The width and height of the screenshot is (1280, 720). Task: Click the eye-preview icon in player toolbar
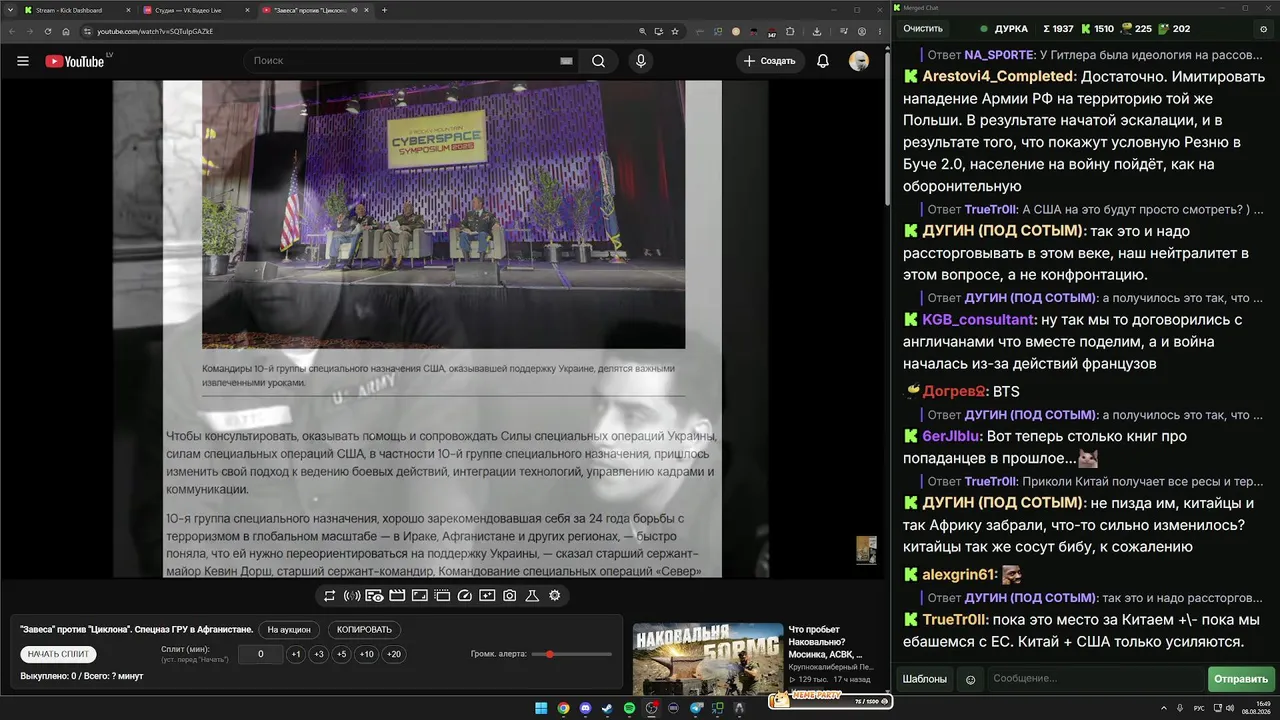pyautogui.click(x=374, y=596)
